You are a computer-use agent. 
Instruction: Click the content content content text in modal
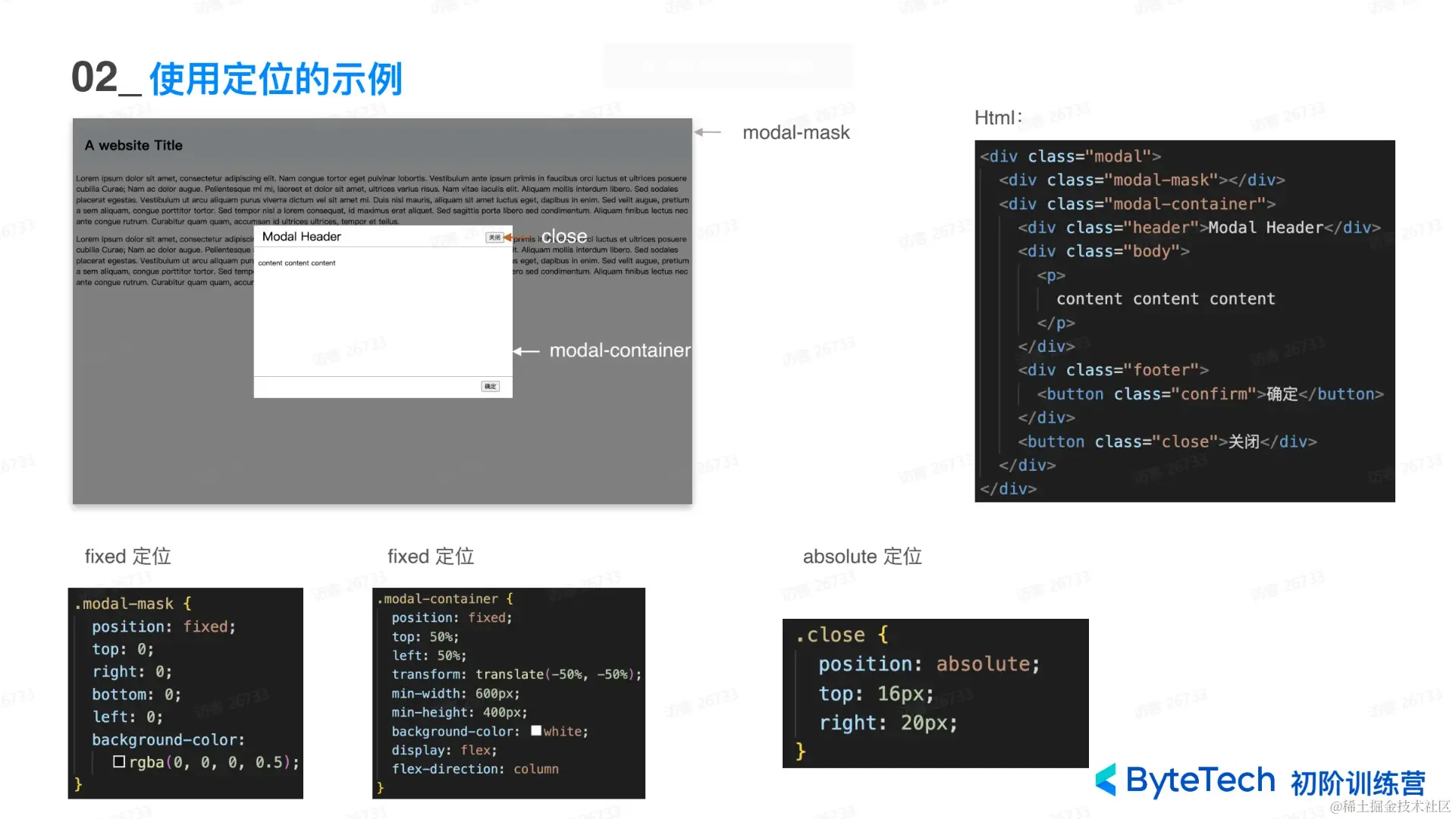[x=297, y=263]
